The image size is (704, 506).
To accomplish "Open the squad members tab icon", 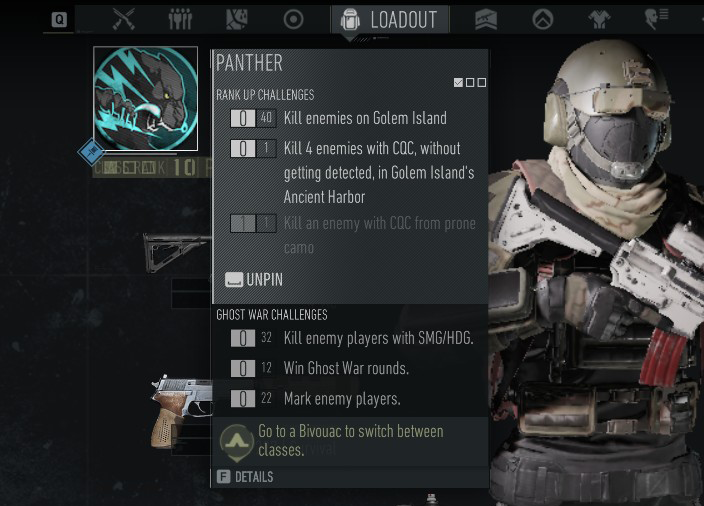I will click(x=180, y=19).
